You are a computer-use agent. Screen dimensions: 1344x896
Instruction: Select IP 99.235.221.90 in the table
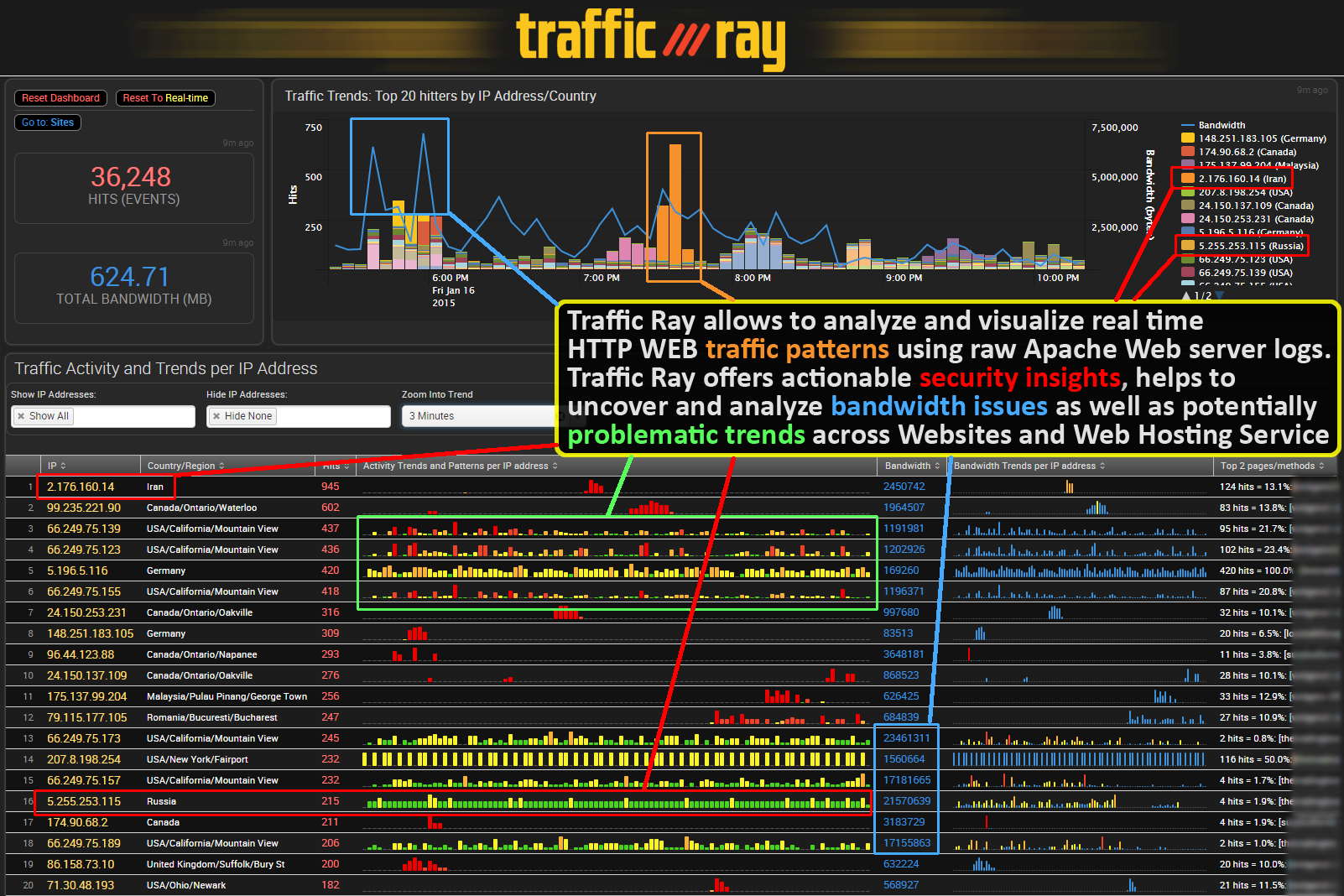coord(84,508)
